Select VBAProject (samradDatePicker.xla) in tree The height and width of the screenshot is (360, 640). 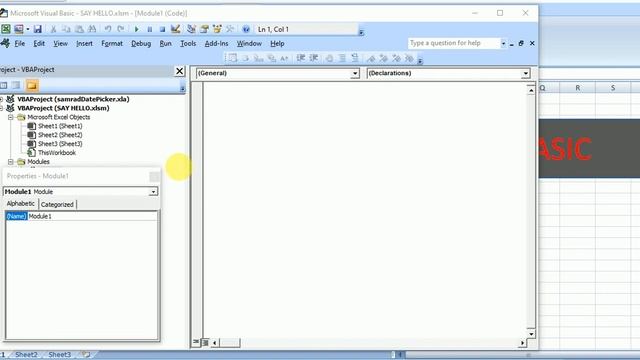pyautogui.click(x=73, y=99)
